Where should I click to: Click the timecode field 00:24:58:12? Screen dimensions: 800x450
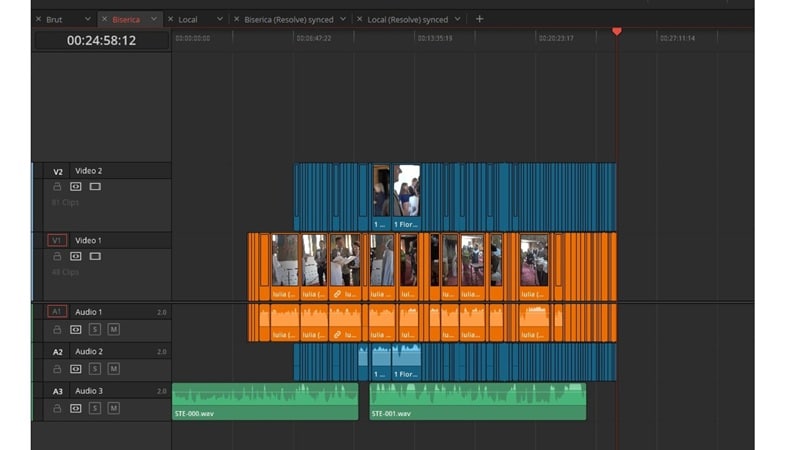click(x=102, y=40)
